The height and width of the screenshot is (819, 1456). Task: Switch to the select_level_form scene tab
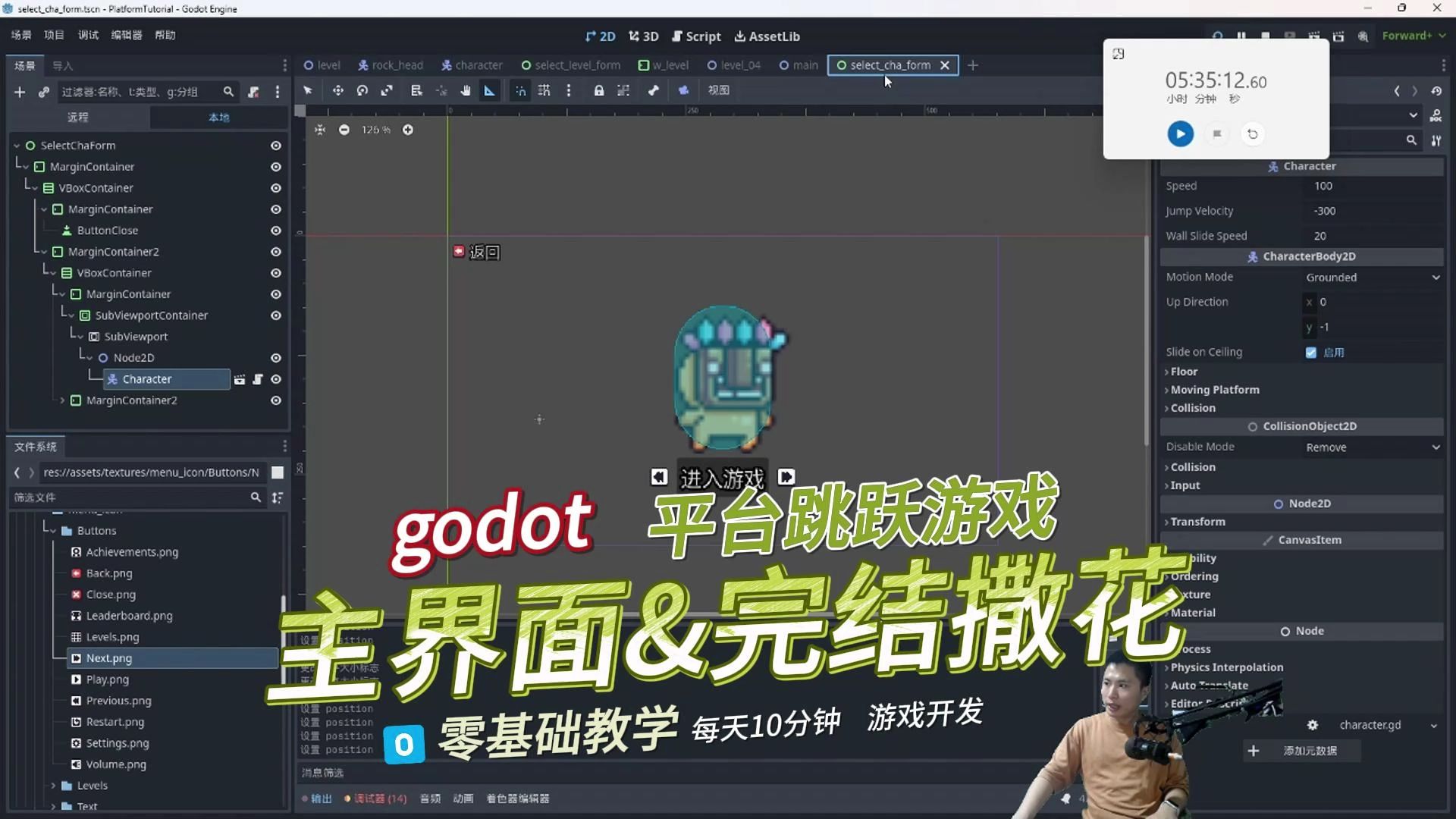coord(570,65)
